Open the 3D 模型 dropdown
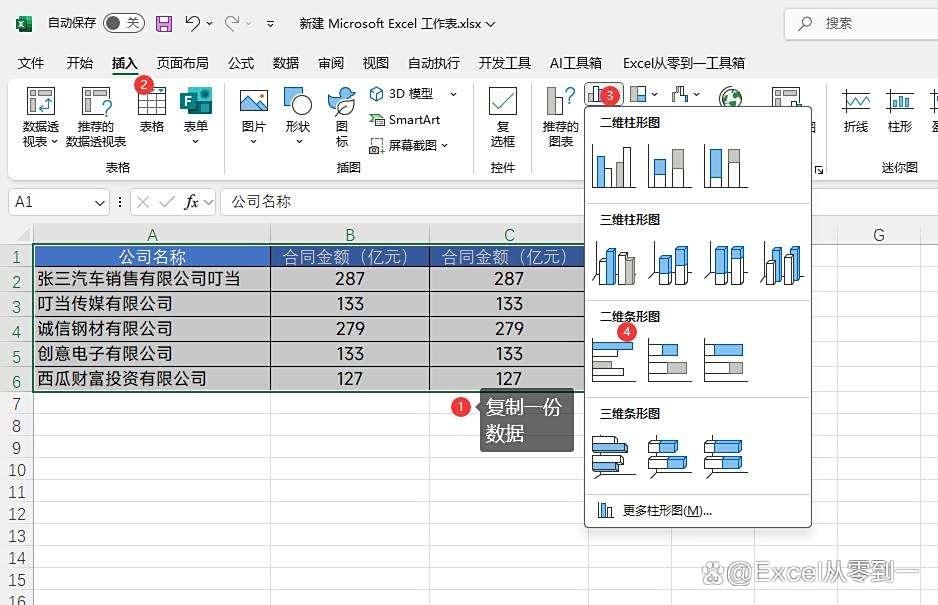The height and width of the screenshot is (605, 938). [x=453, y=94]
